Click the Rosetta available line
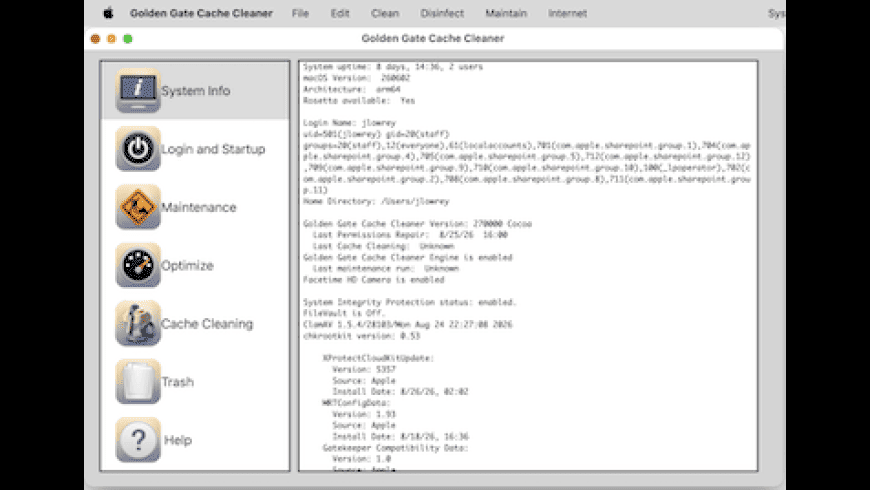The width and height of the screenshot is (870, 490). pos(359,100)
